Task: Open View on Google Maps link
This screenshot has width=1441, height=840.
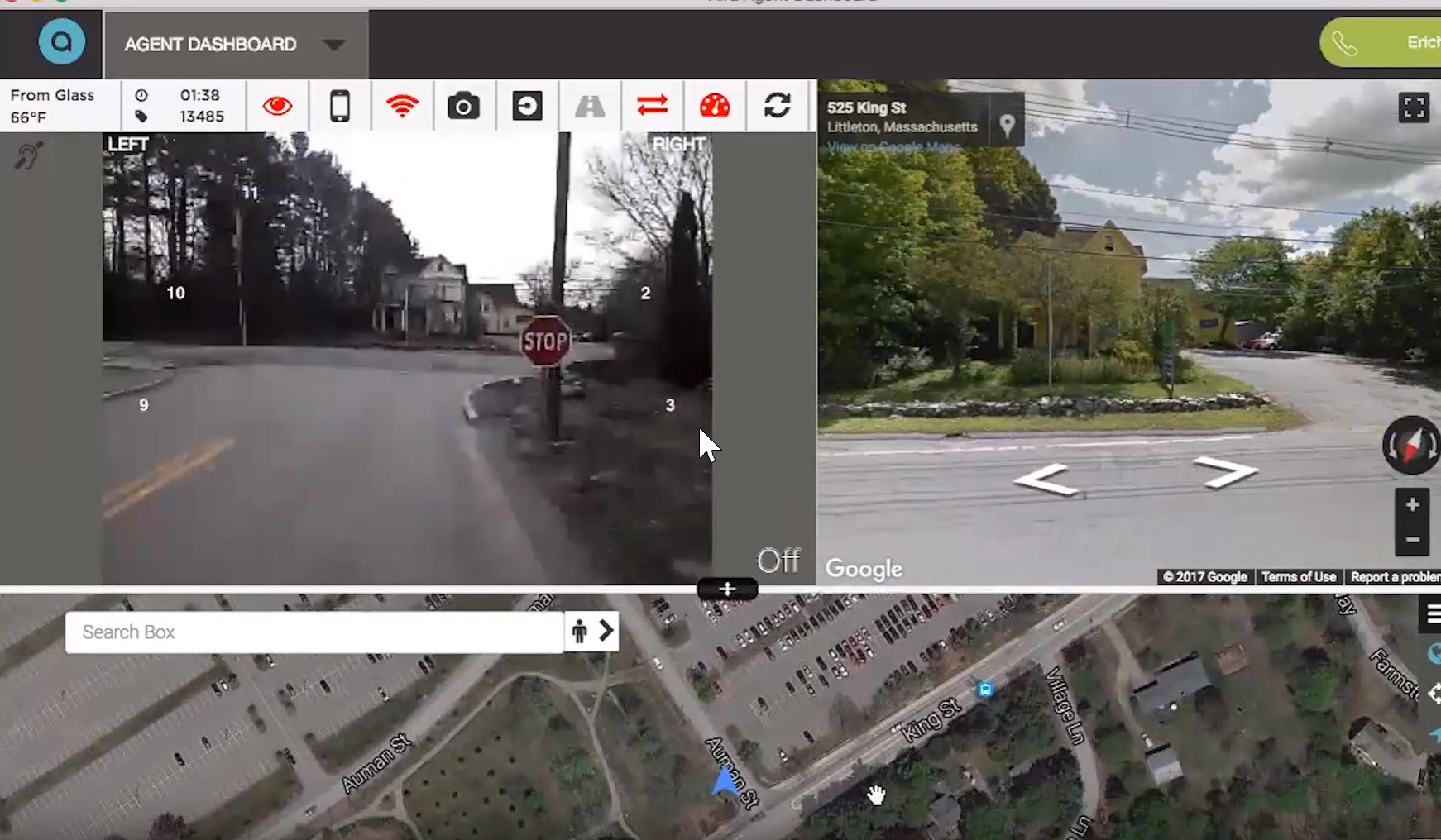Action: tap(894, 147)
